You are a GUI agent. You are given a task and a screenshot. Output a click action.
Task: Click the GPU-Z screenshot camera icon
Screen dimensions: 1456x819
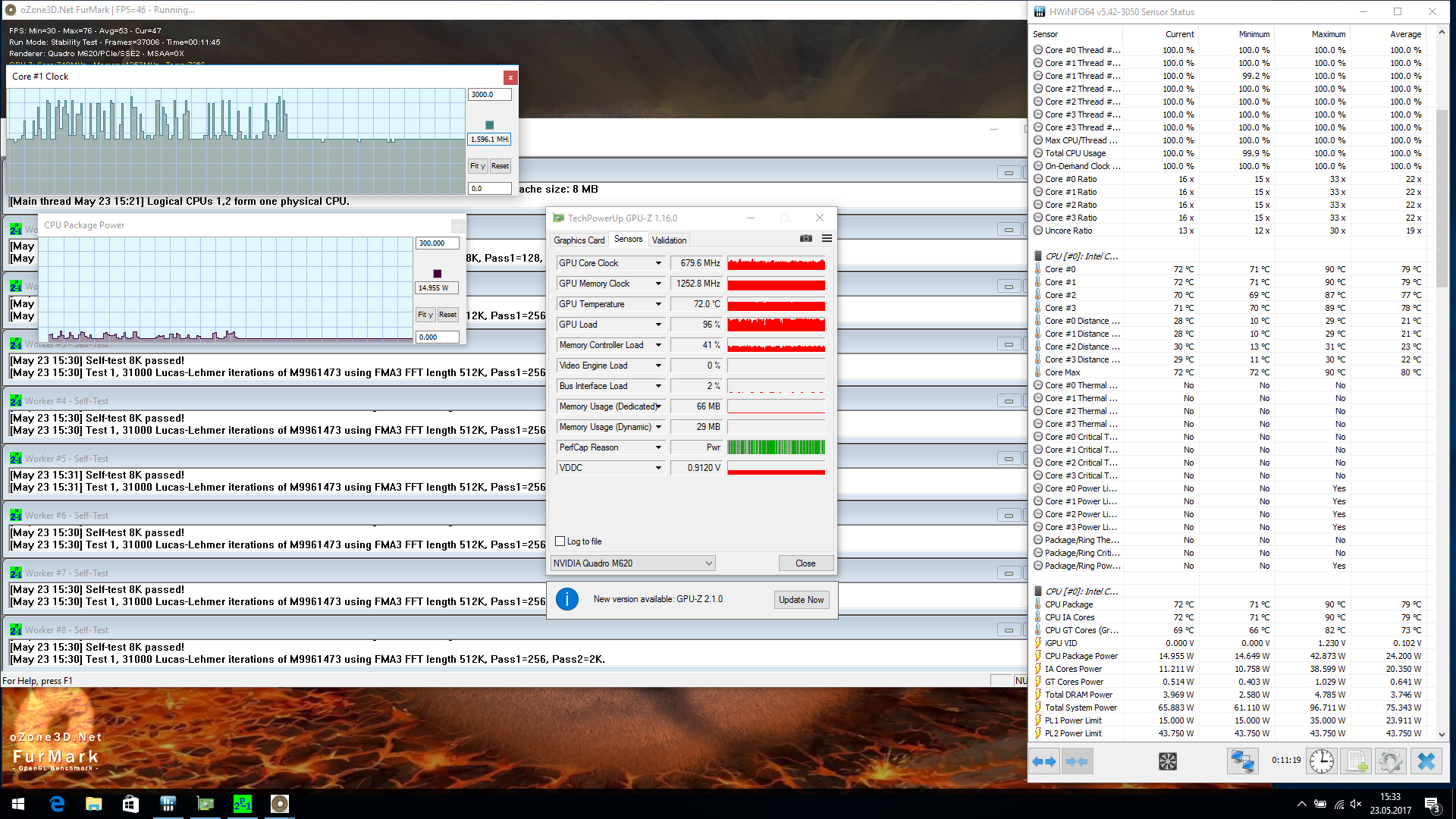pos(805,238)
